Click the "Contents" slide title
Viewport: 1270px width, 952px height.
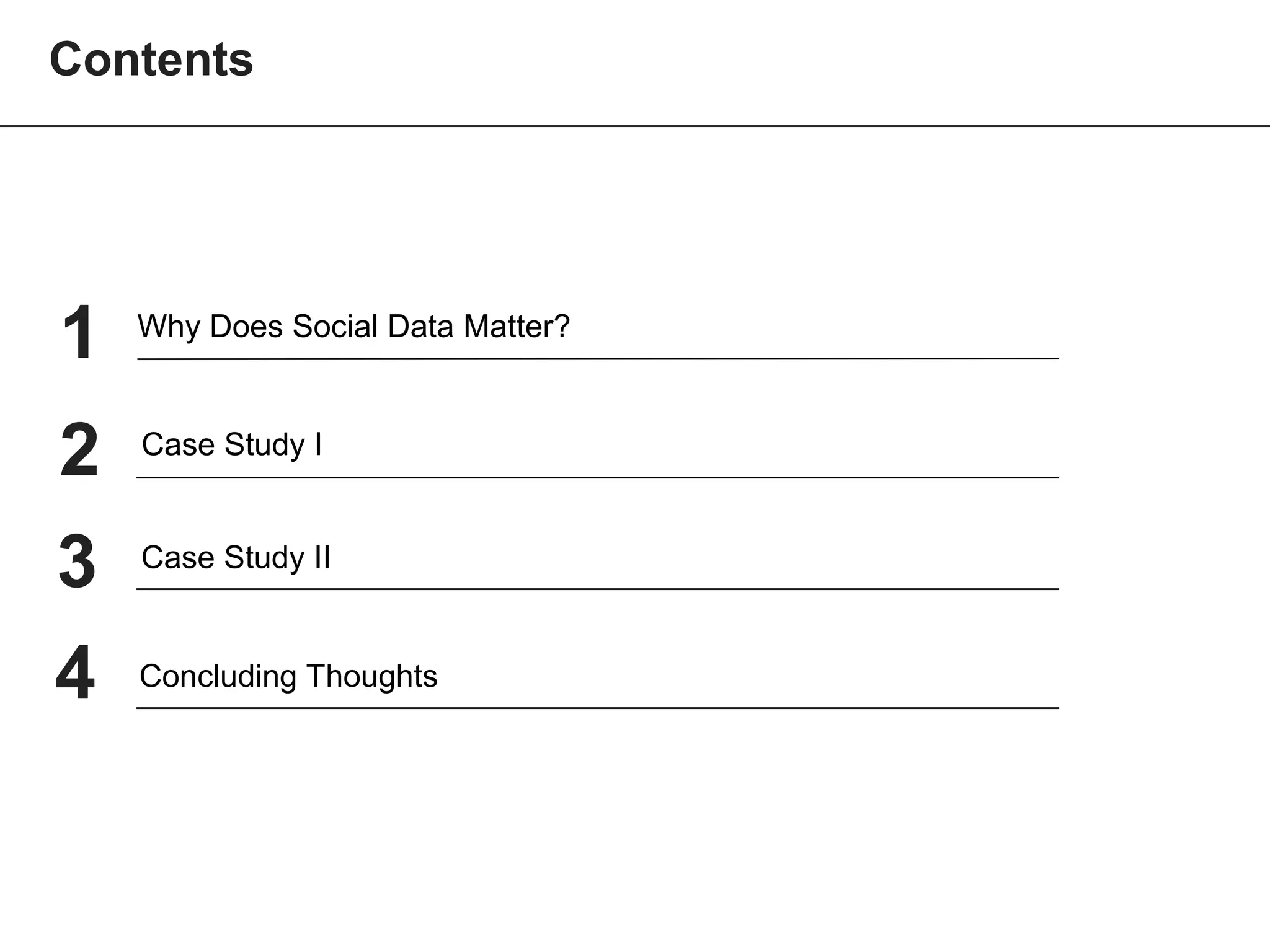point(151,59)
